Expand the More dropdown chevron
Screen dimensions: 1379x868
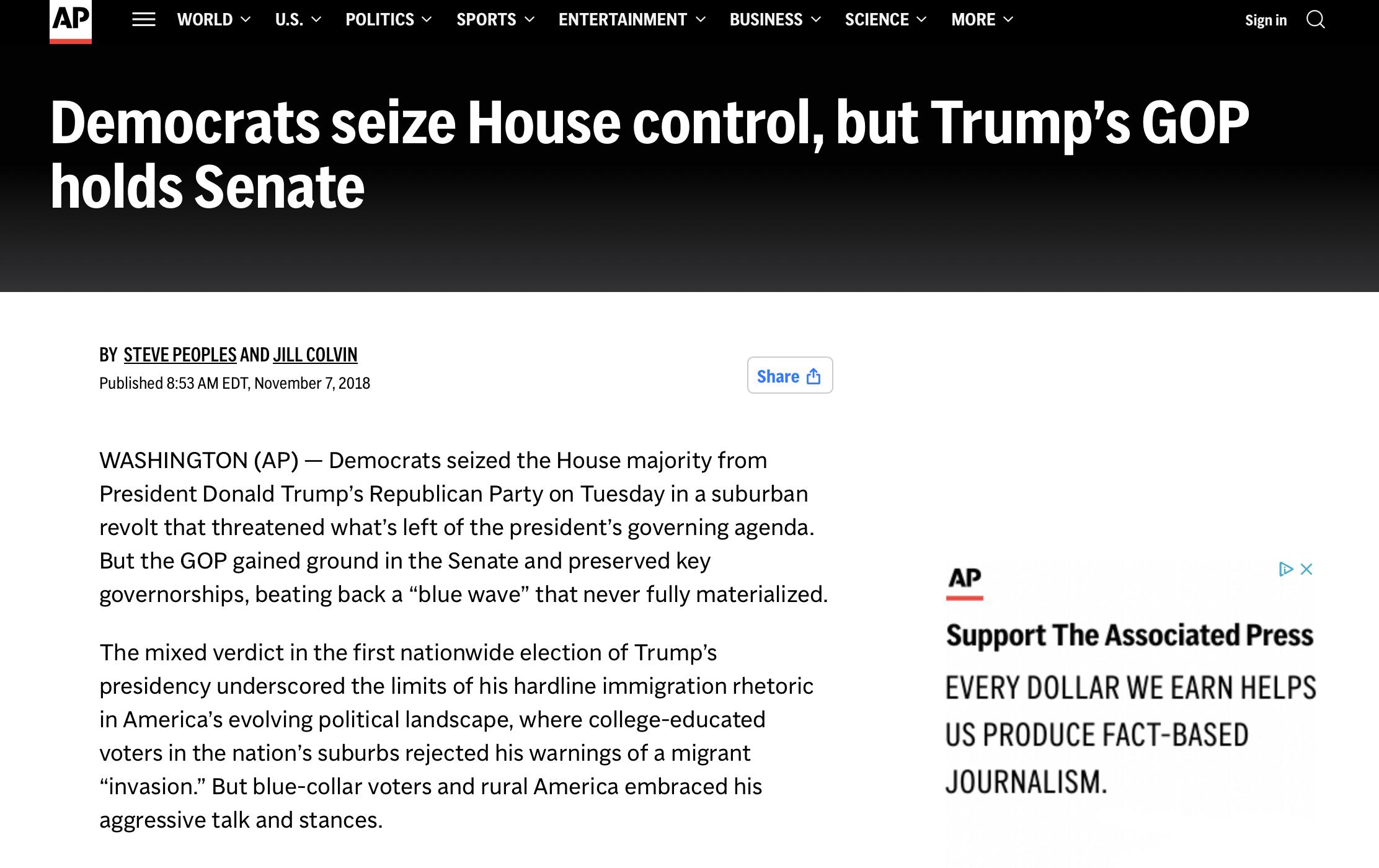pyautogui.click(x=1008, y=20)
